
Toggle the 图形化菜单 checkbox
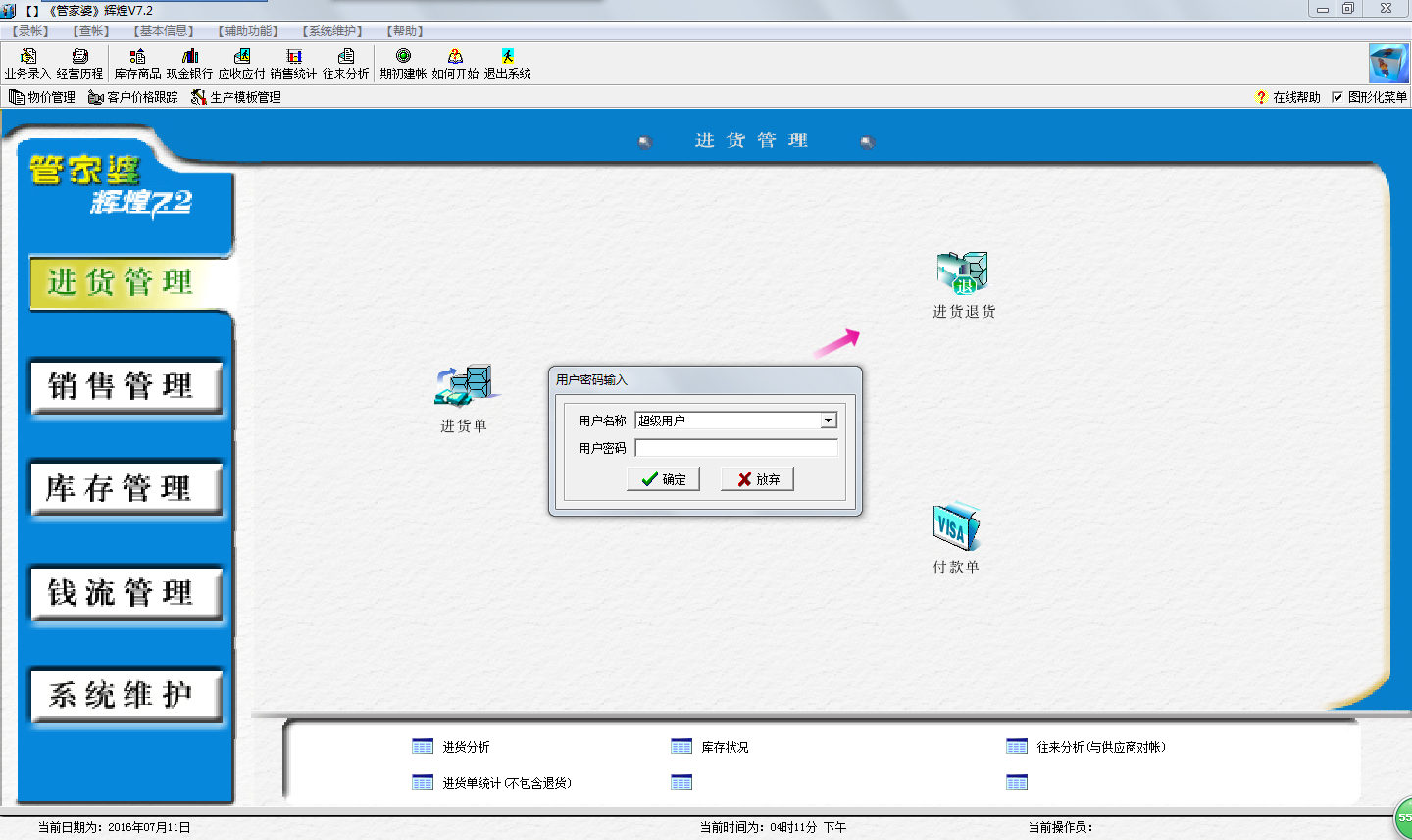tap(1337, 97)
